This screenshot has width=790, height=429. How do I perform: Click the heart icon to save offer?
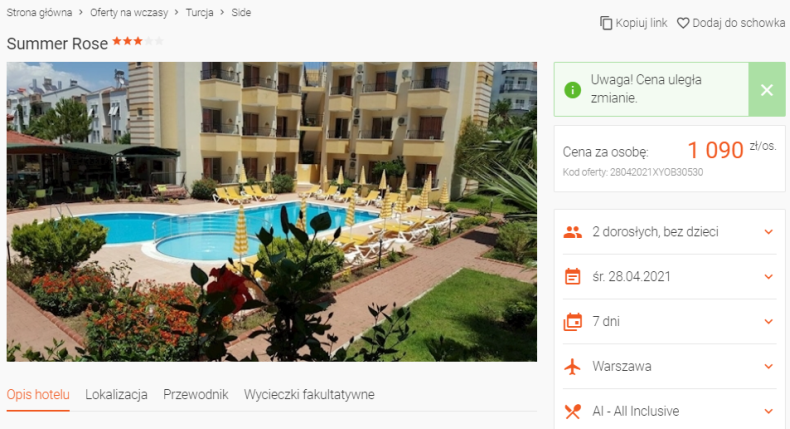pos(683,23)
